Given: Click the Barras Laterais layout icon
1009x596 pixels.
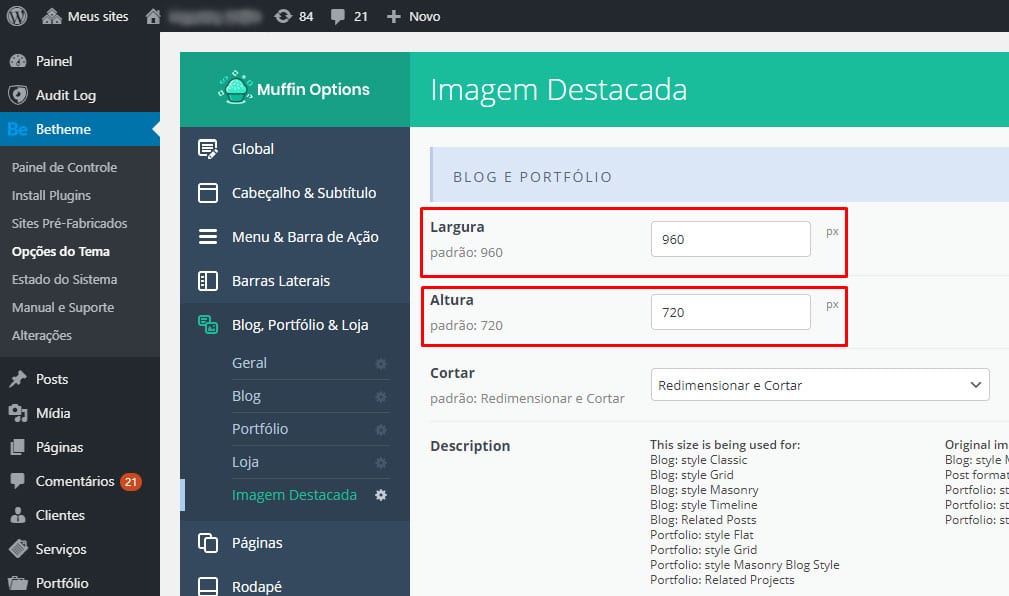Looking at the screenshot, I should pos(208,281).
